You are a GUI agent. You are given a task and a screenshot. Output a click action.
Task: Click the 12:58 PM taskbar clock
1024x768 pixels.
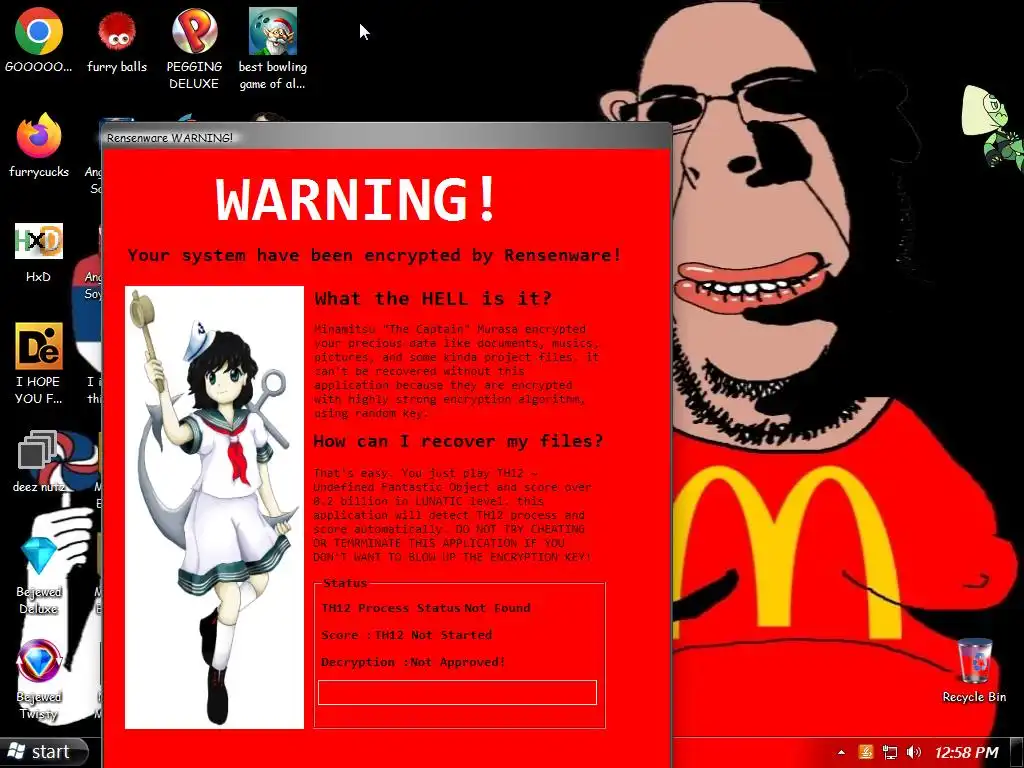tap(966, 753)
